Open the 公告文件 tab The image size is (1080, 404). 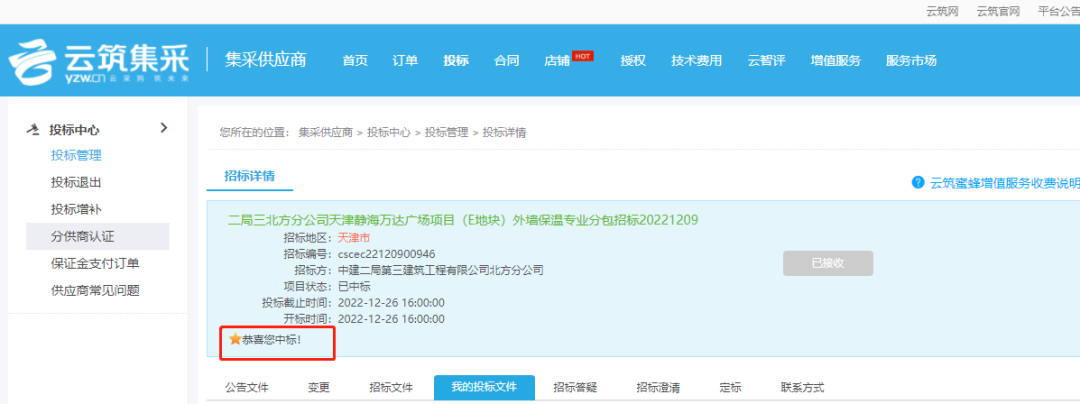pyautogui.click(x=246, y=388)
